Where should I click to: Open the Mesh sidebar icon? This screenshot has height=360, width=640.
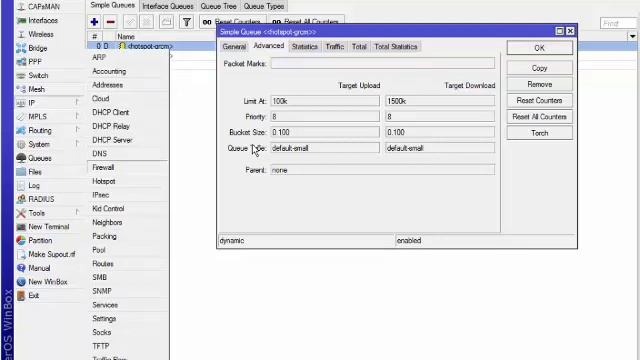point(21,89)
